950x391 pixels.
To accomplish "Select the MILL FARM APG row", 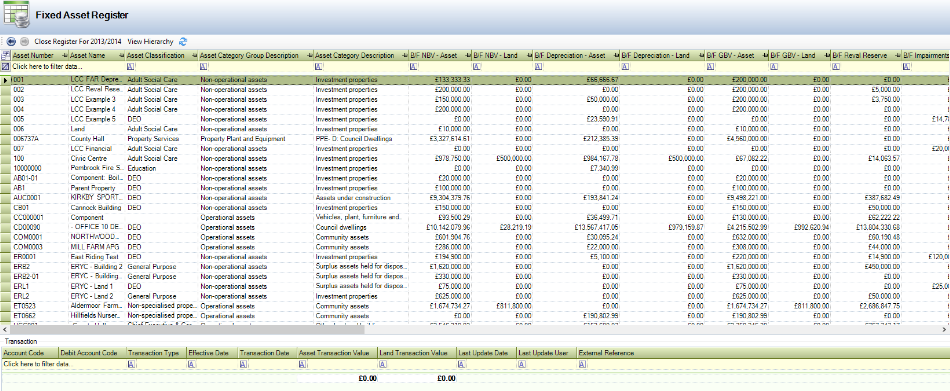I will [475, 247].
